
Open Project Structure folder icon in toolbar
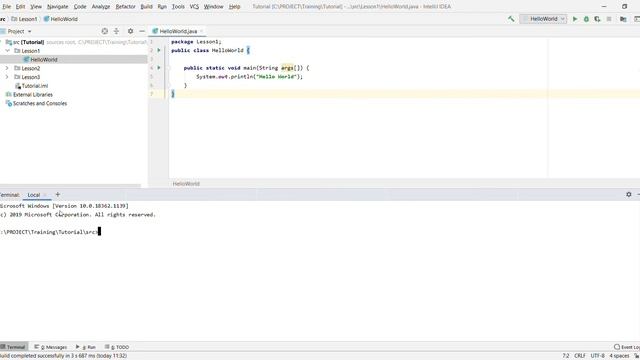(x=623, y=19)
